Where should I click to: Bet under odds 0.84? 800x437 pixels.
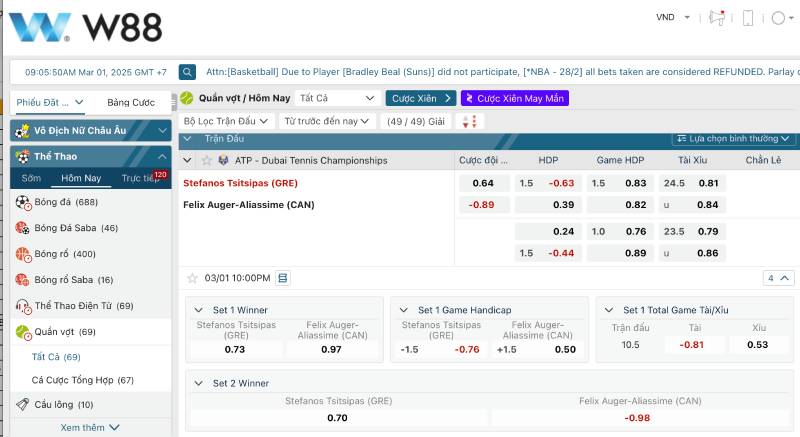(692, 205)
